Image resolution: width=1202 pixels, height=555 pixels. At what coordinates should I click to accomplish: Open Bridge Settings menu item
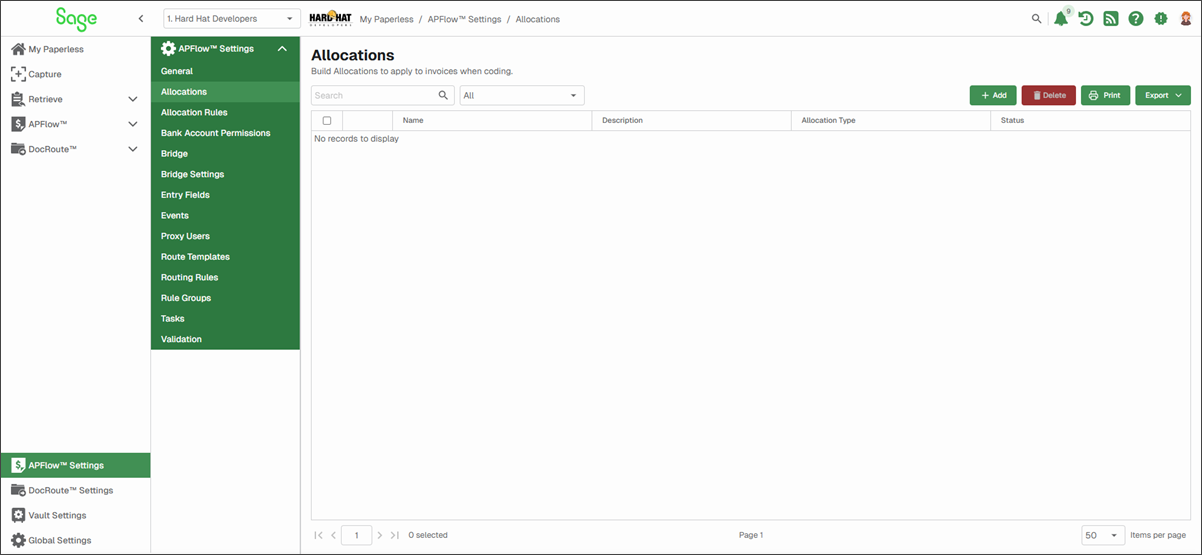pyautogui.click(x=225, y=174)
